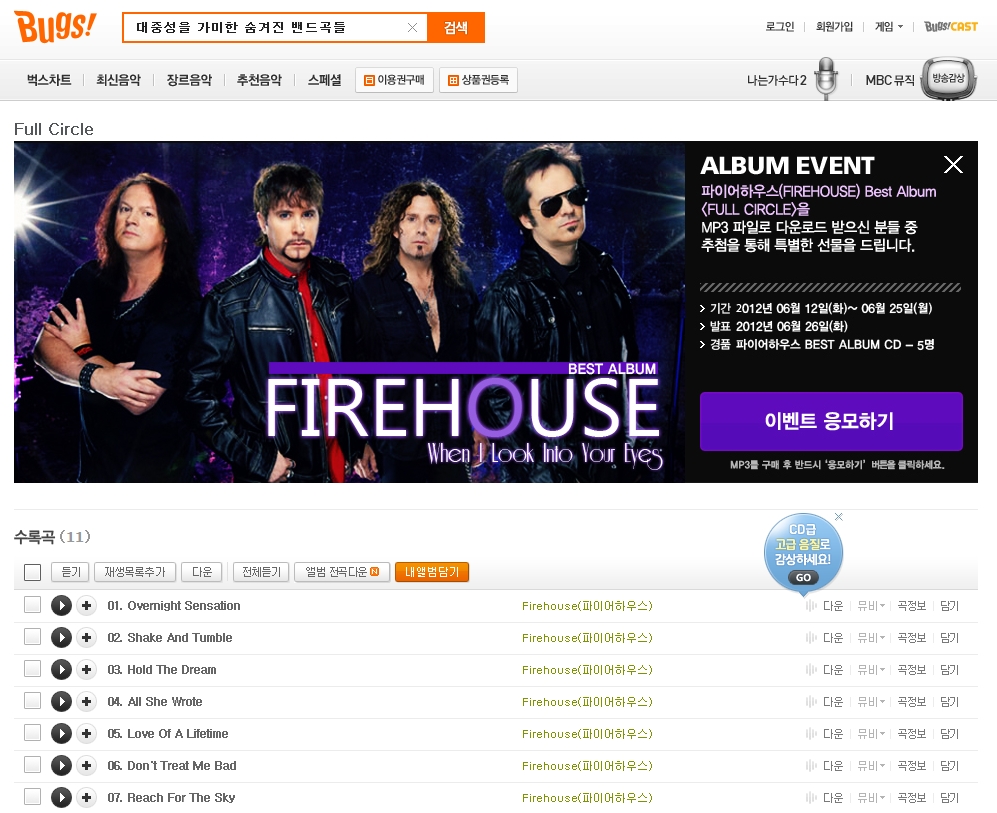Expand 뮤비 dropdown for Love Of A Lifetime

870,734
